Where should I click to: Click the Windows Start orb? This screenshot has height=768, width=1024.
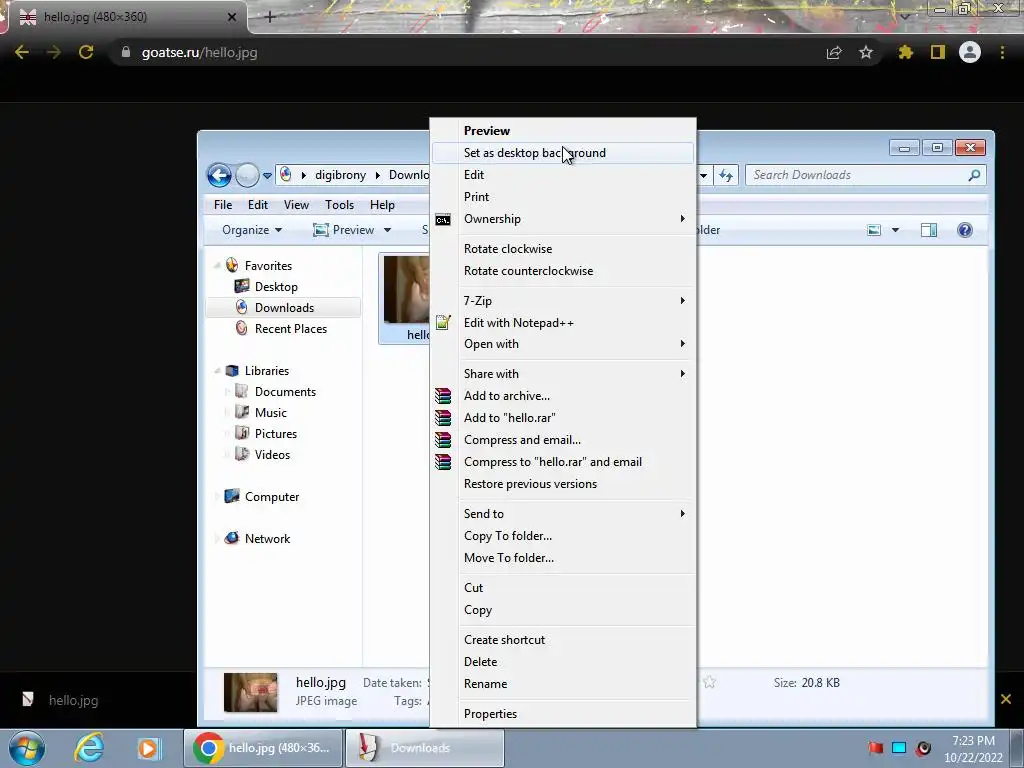click(x=27, y=748)
